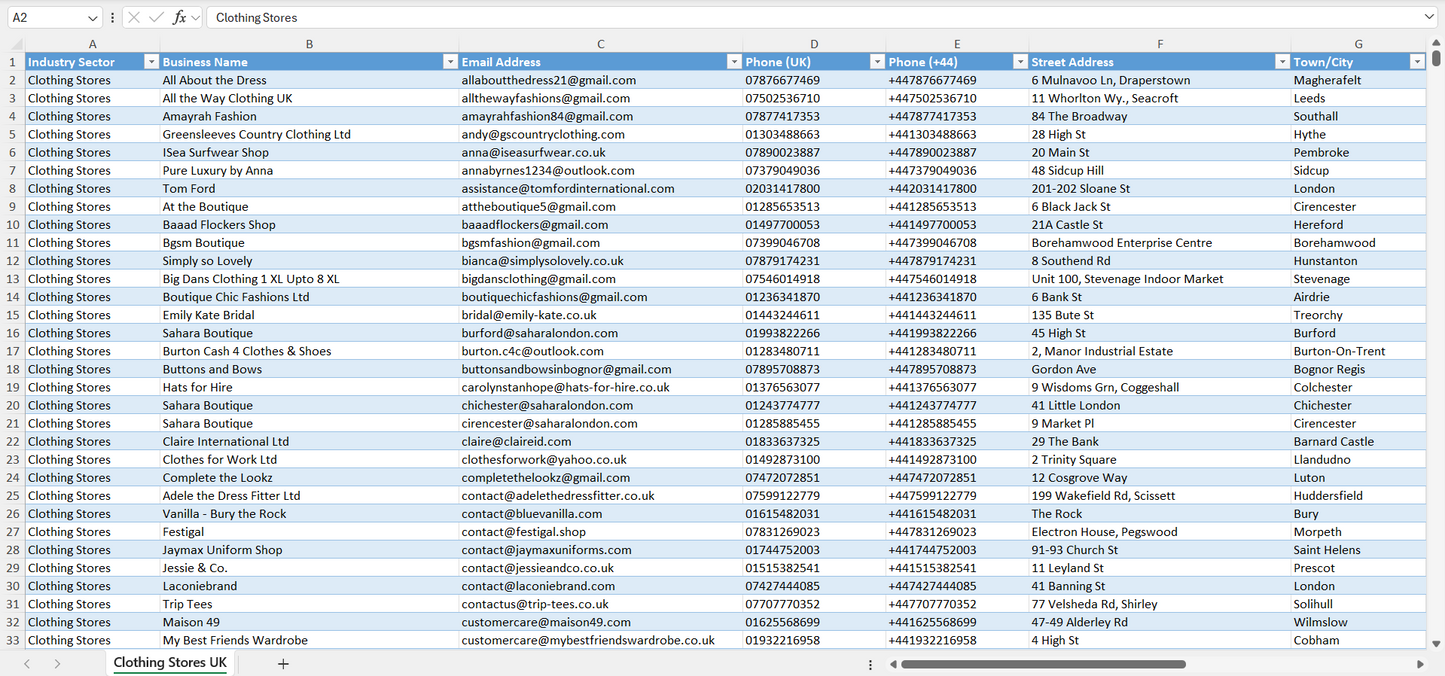Select row 33 header
The height and width of the screenshot is (676, 1445).
pos(13,640)
